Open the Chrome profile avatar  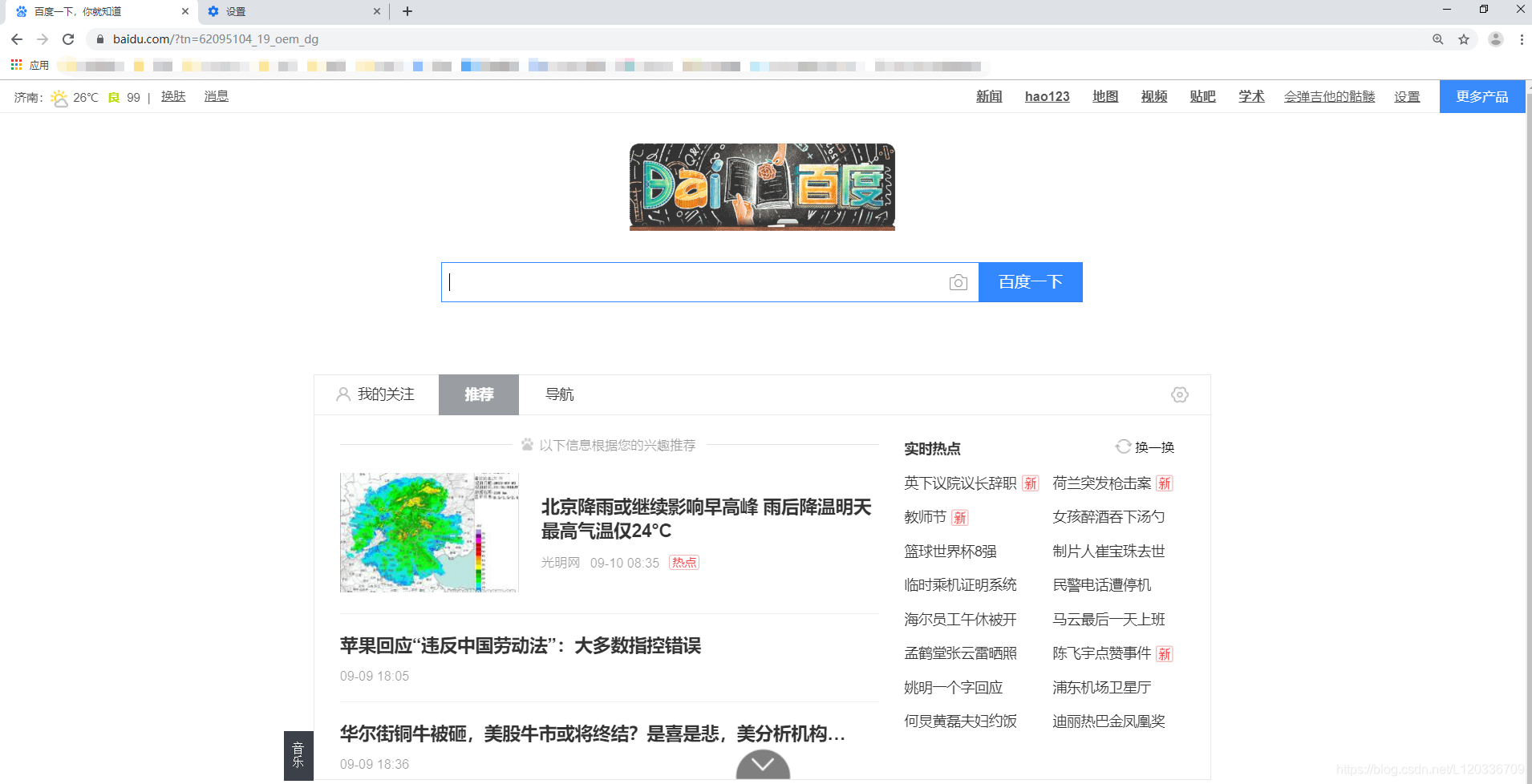coord(1496,39)
